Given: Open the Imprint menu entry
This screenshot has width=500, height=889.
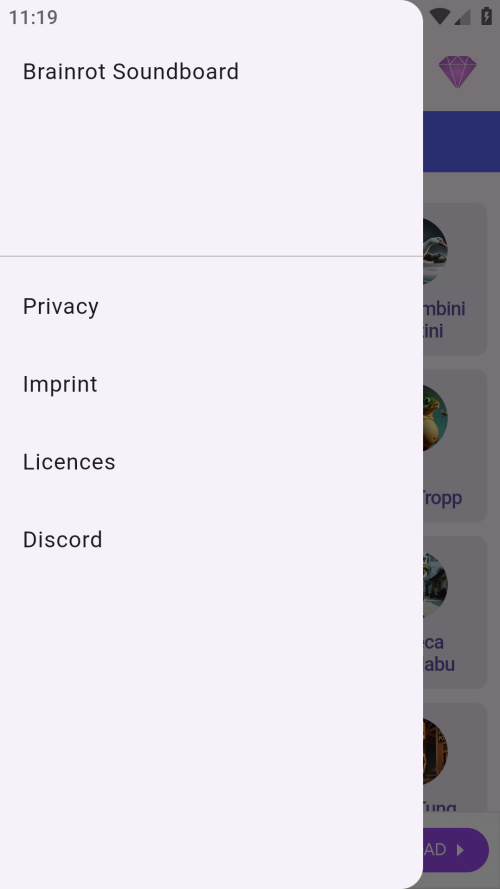Looking at the screenshot, I should (211, 384).
